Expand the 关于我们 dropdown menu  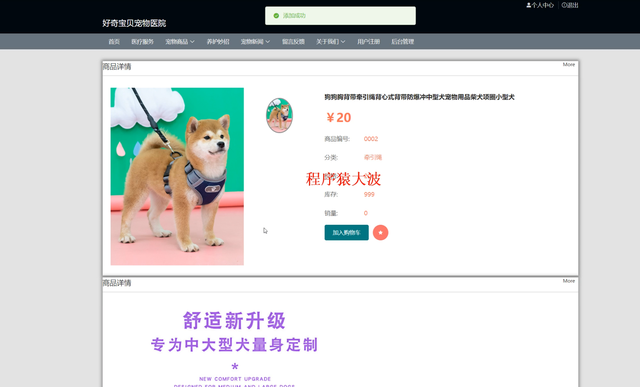[331, 42]
